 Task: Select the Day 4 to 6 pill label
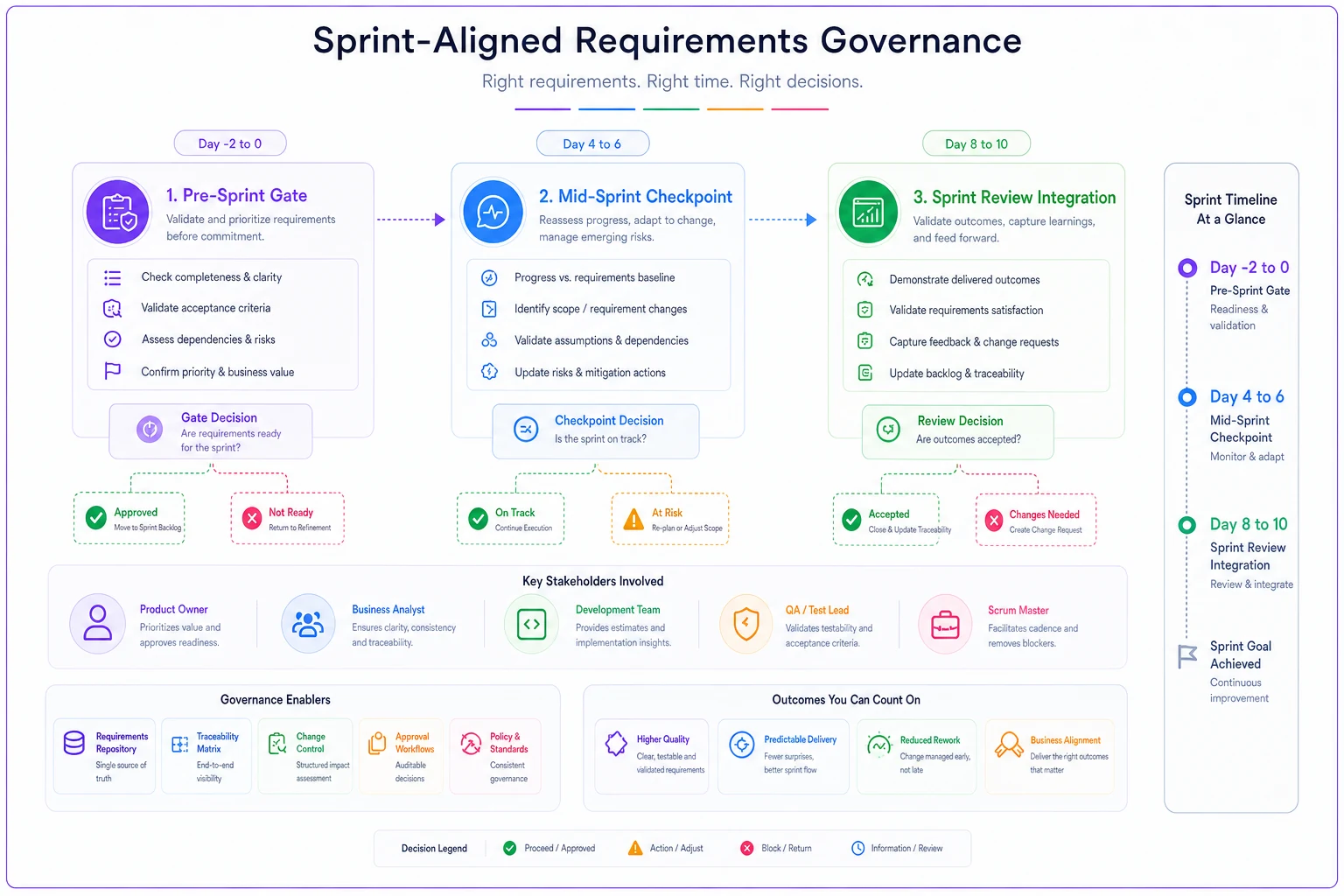tap(592, 143)
